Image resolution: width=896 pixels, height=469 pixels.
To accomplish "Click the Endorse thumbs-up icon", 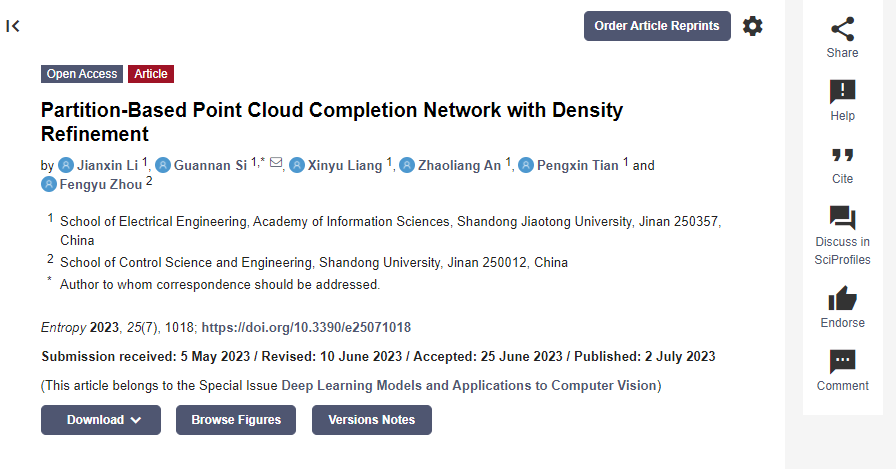I will [842, 298].
